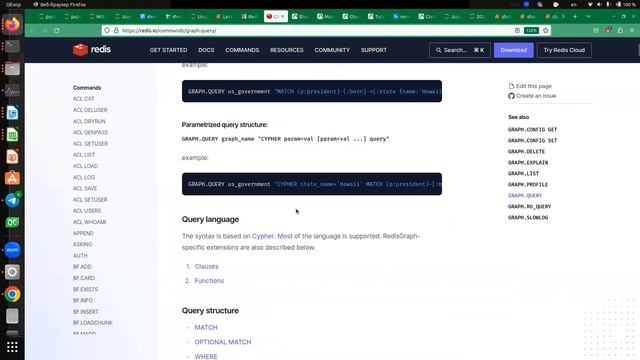This screenshot has width=640, height=360.
Task: Open Firefox from the Ubuntu dock
Action: 12,24
